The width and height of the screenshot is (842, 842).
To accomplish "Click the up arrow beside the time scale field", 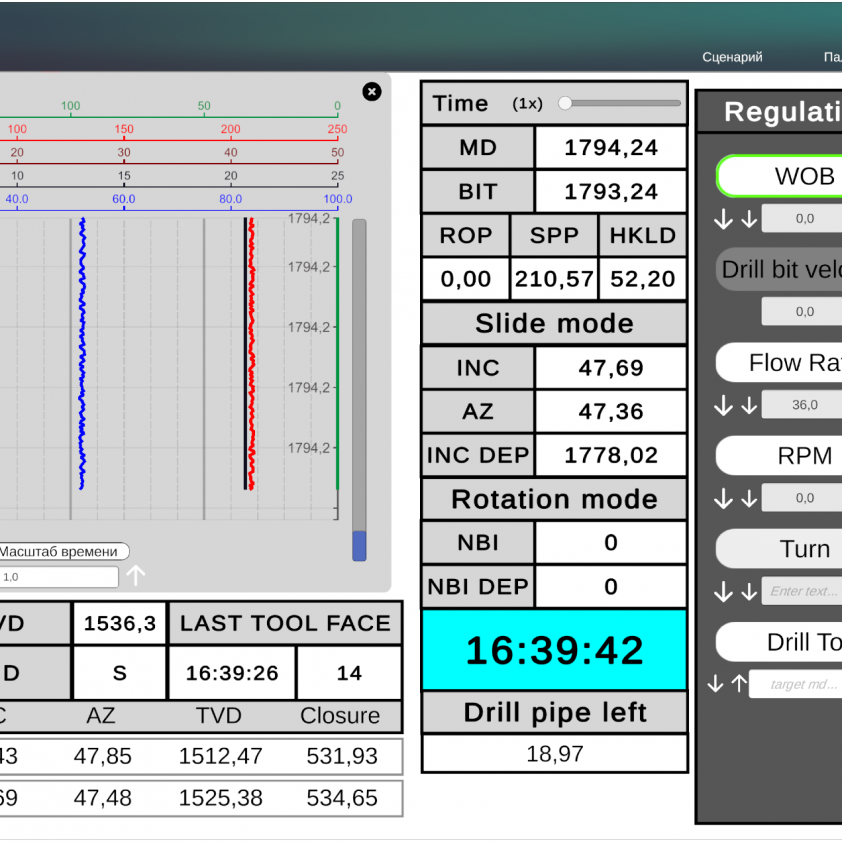I will tap(136, 576).
